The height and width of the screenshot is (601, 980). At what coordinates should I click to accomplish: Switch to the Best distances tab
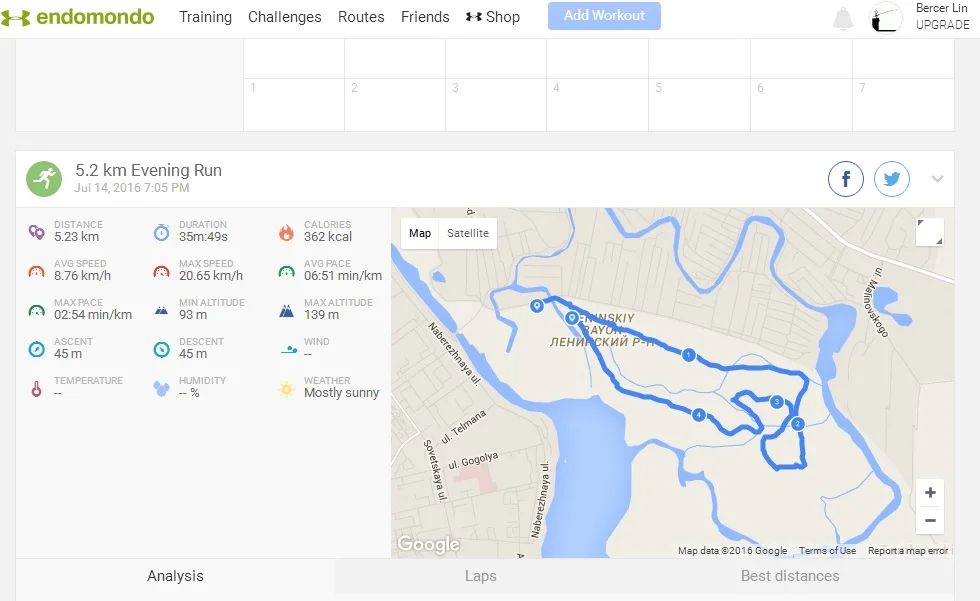point(790,576)
